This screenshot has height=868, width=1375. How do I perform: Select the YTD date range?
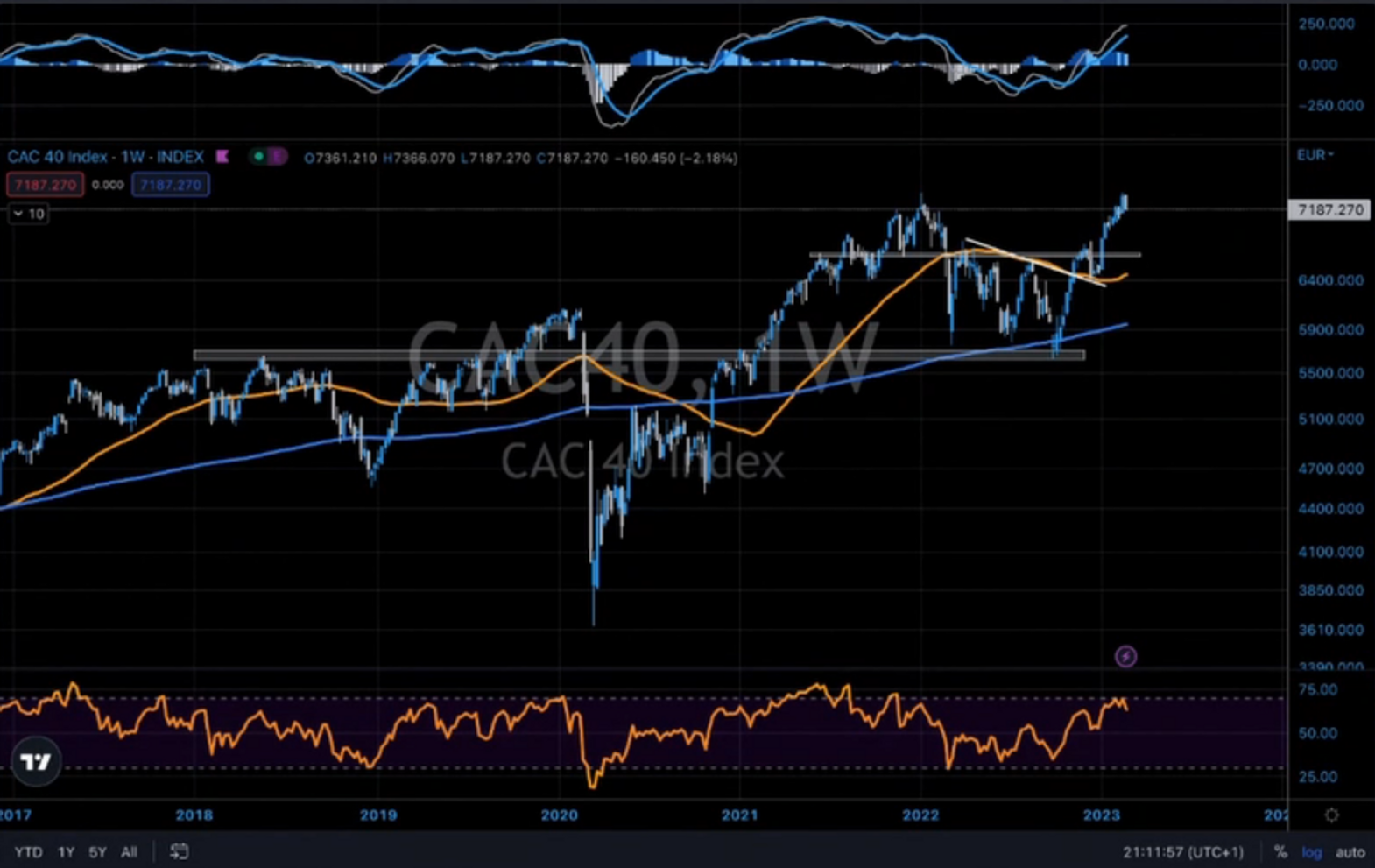[28, 852]
